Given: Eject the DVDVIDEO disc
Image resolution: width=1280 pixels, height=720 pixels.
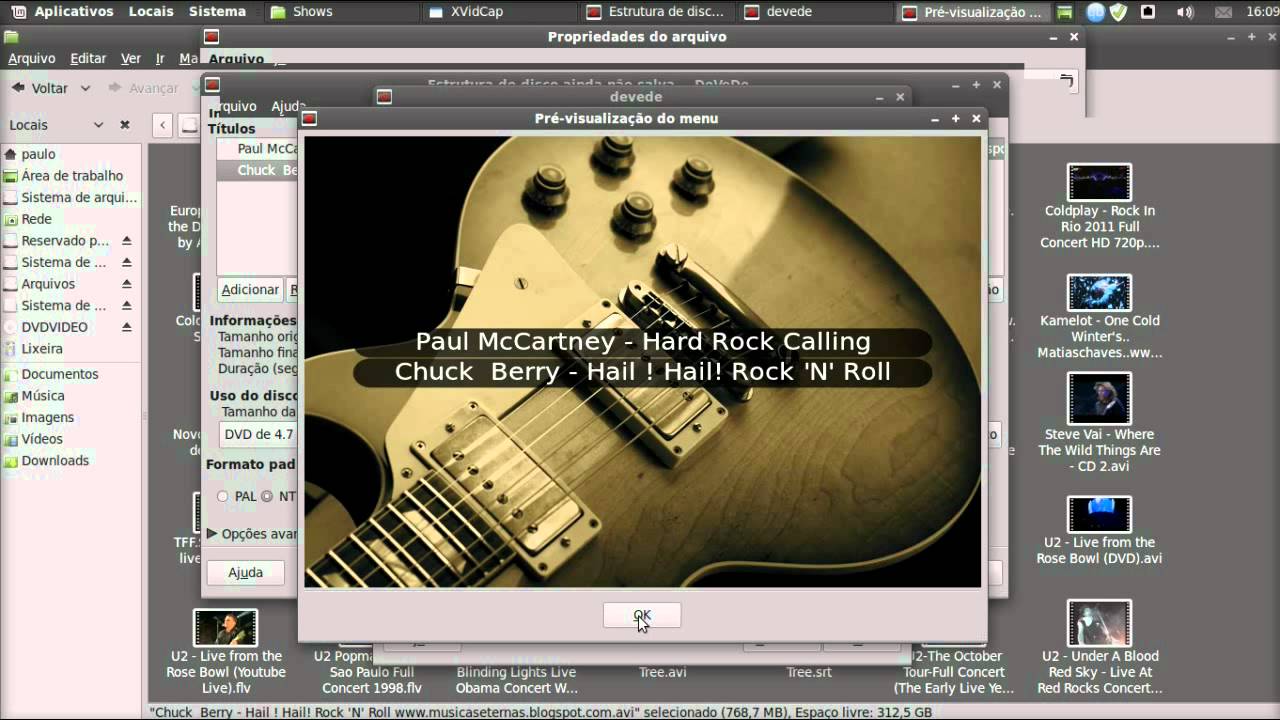Looking at the screenshot, I should tap(127, 327).
